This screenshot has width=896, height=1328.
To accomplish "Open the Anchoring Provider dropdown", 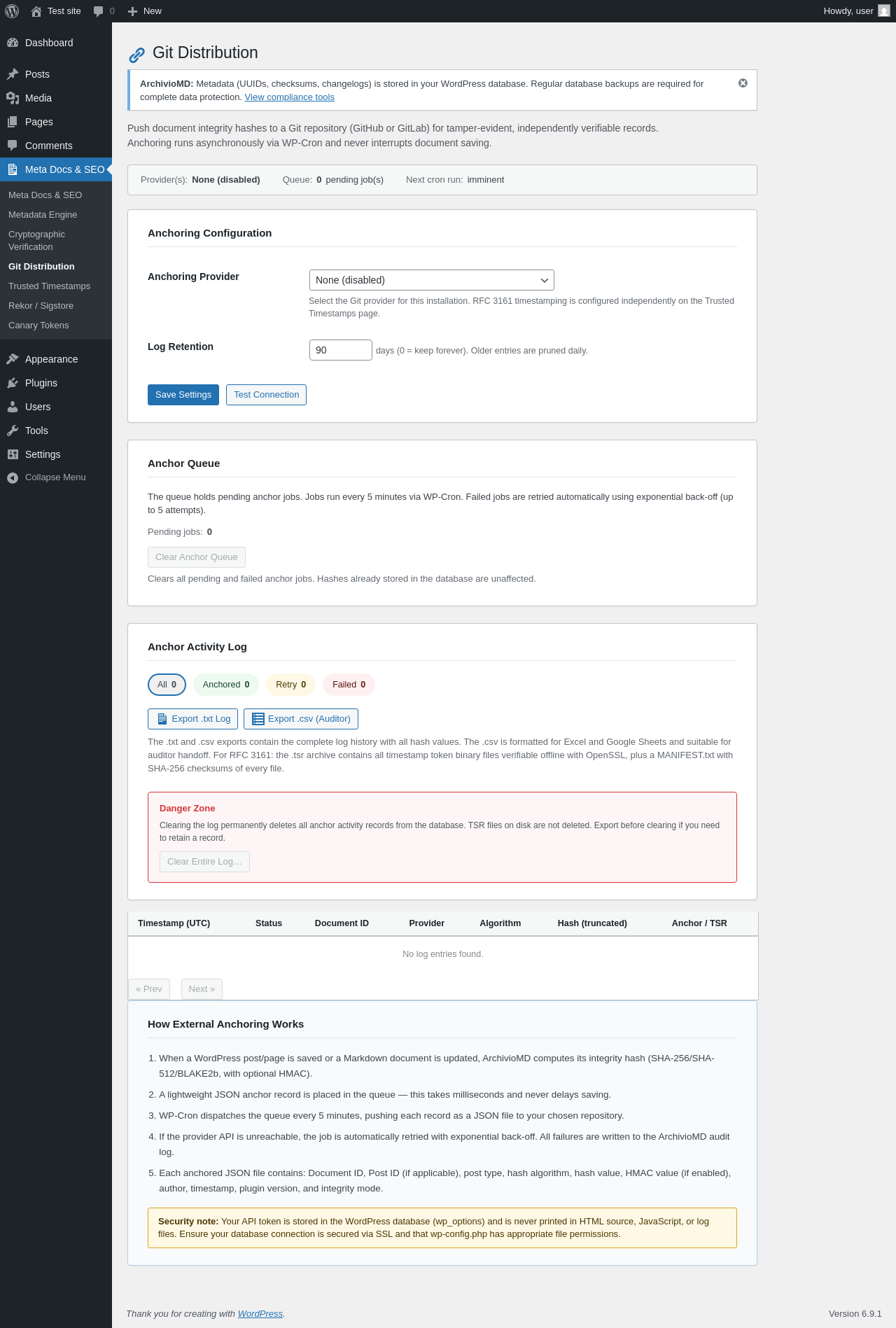I will tap(431, 280).
